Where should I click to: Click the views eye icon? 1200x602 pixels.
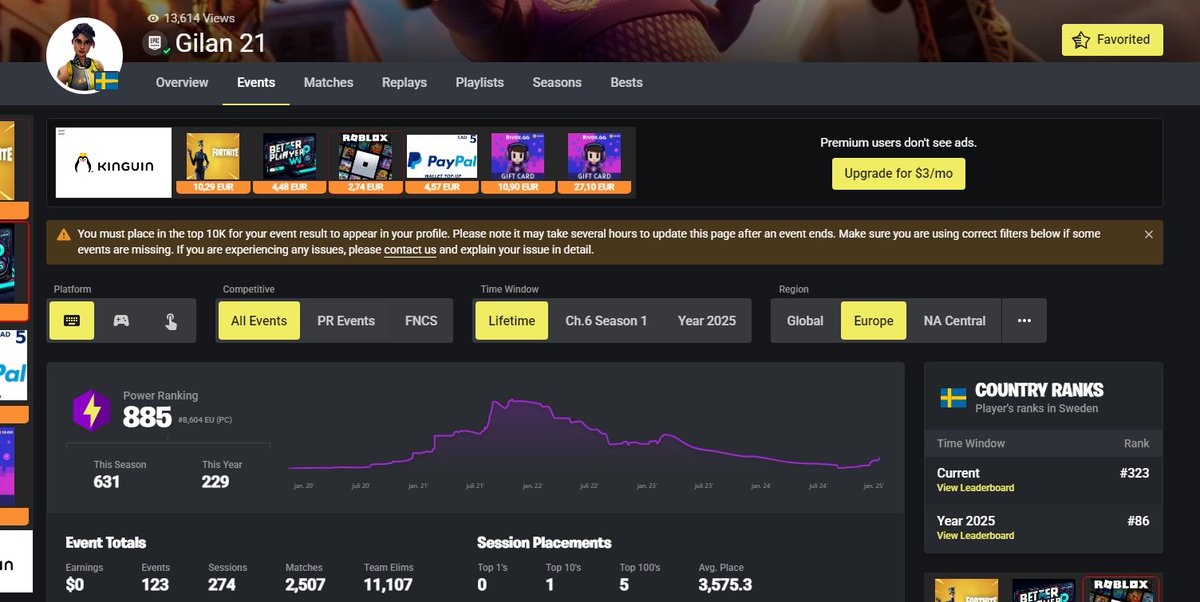(153, 18)
